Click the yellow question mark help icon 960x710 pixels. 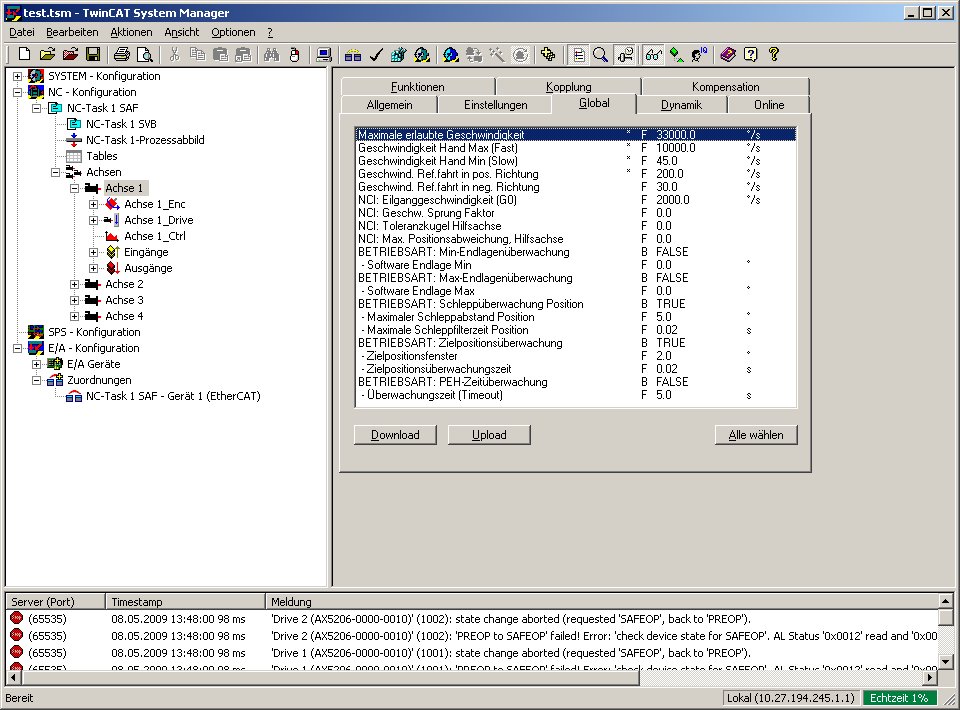point(774,54)
